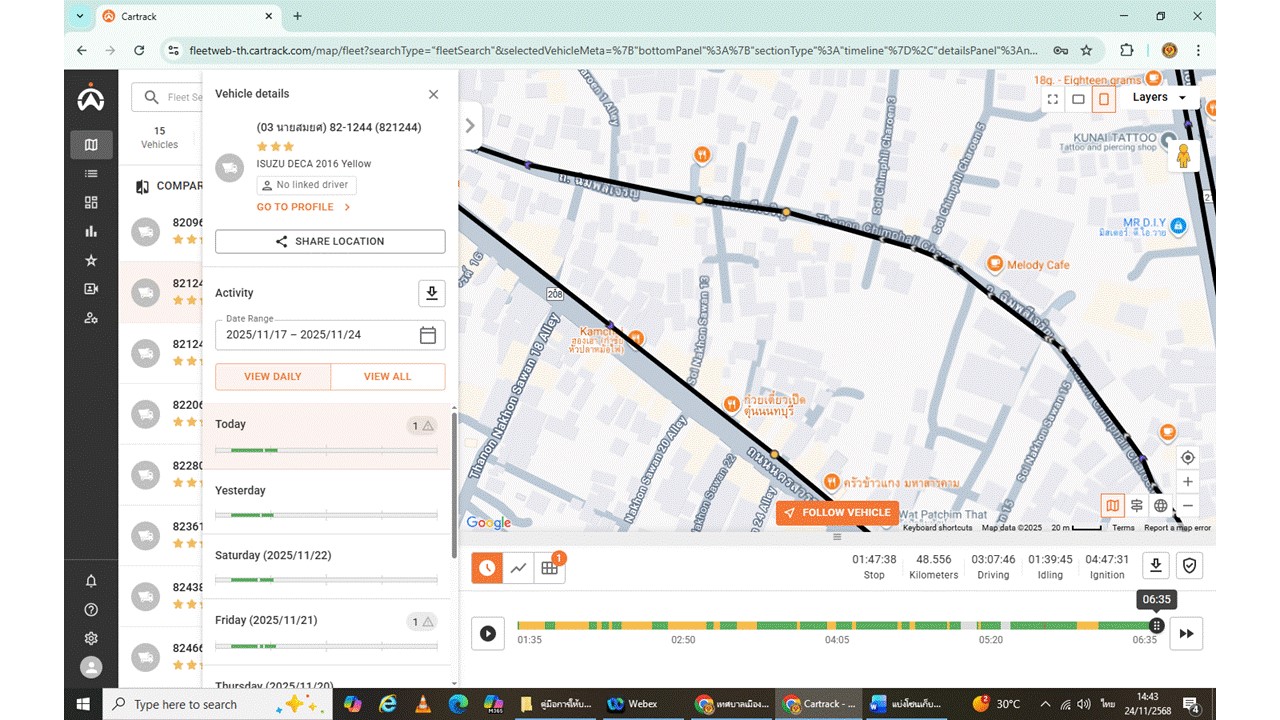Image resolution: width=1280 pixels, height=720 pixels.
Task: Enter fullscreen map view icon
Action: [x=1052, y=99]
